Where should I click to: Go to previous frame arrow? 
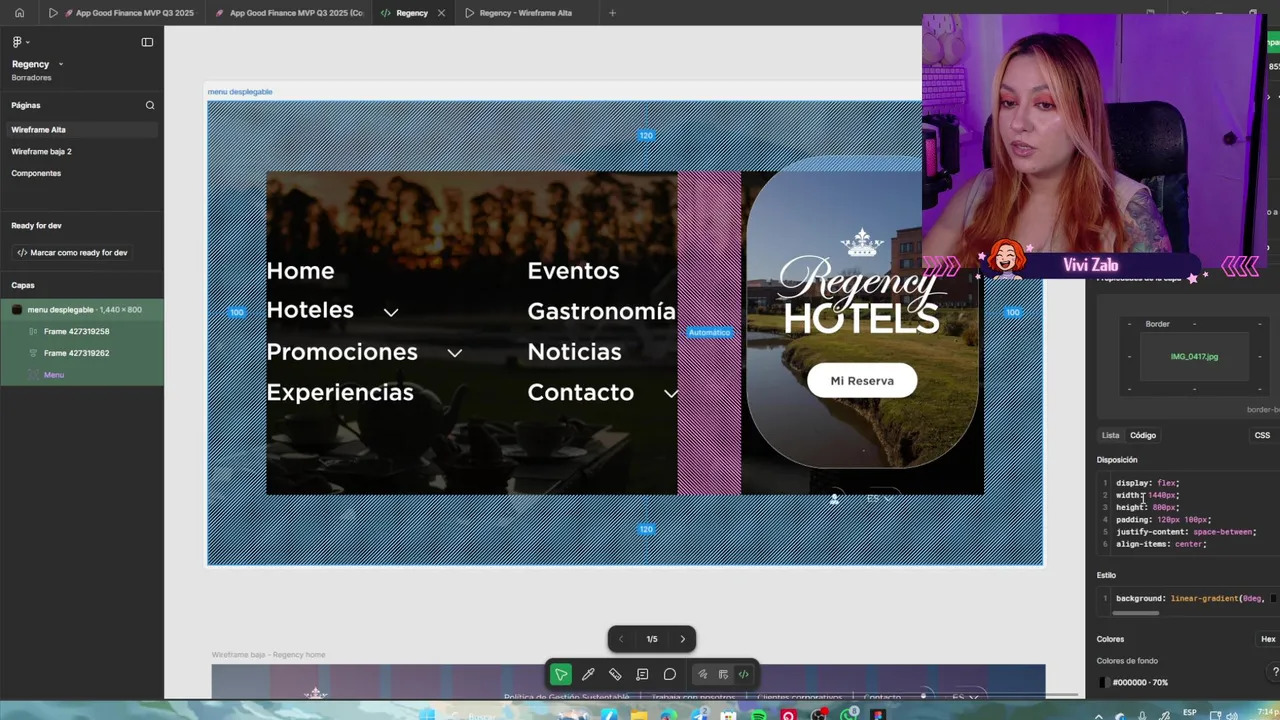[621, 639]
